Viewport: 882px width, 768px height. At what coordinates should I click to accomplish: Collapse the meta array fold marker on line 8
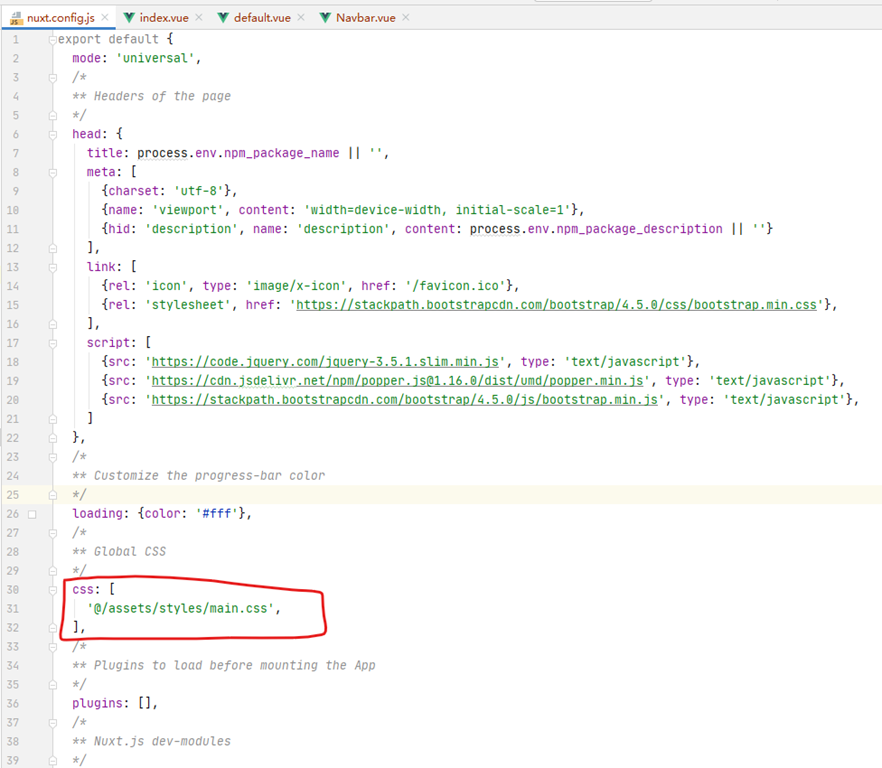53,173
